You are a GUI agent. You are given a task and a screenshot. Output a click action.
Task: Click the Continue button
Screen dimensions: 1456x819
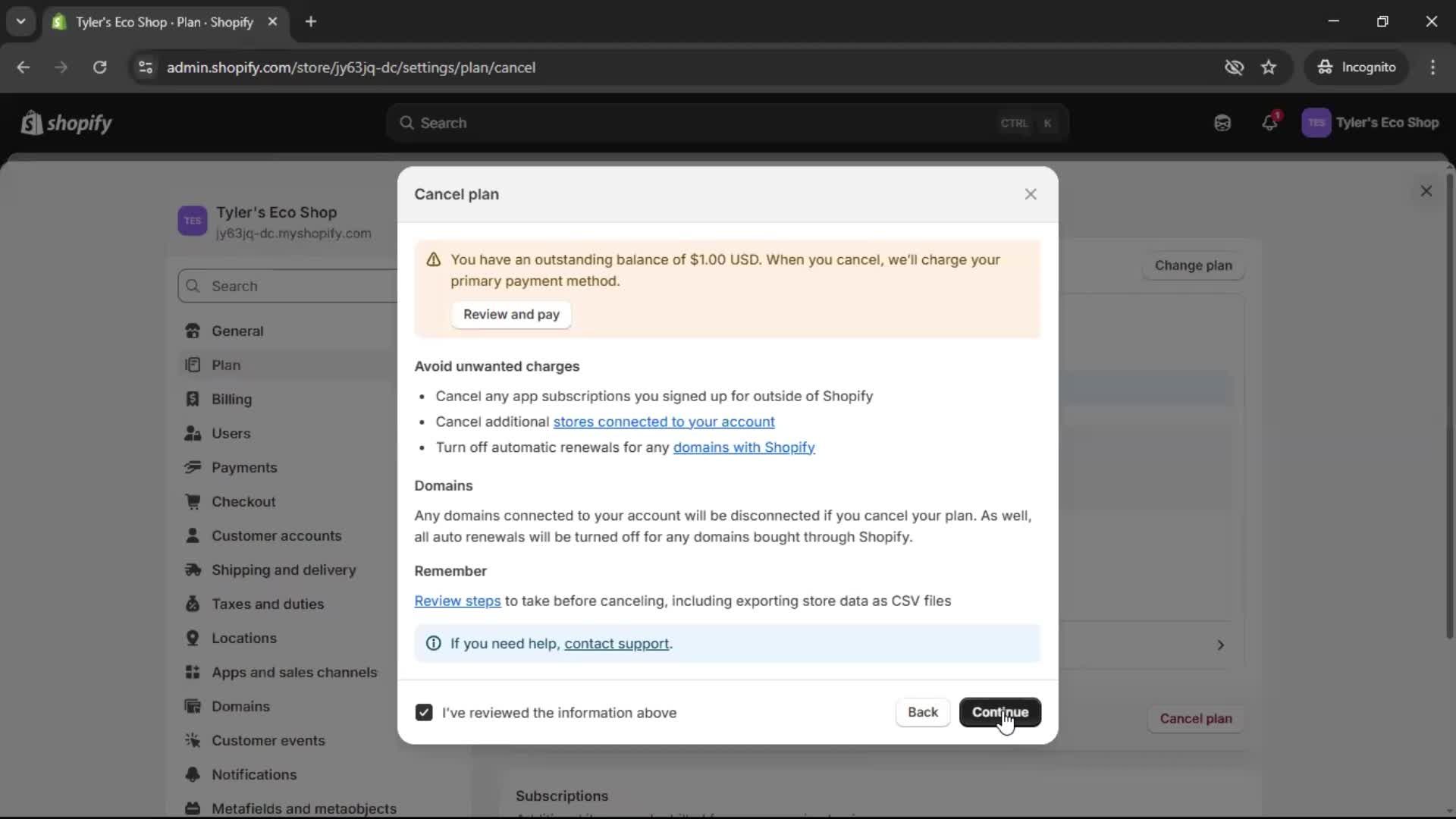(999, 713)
